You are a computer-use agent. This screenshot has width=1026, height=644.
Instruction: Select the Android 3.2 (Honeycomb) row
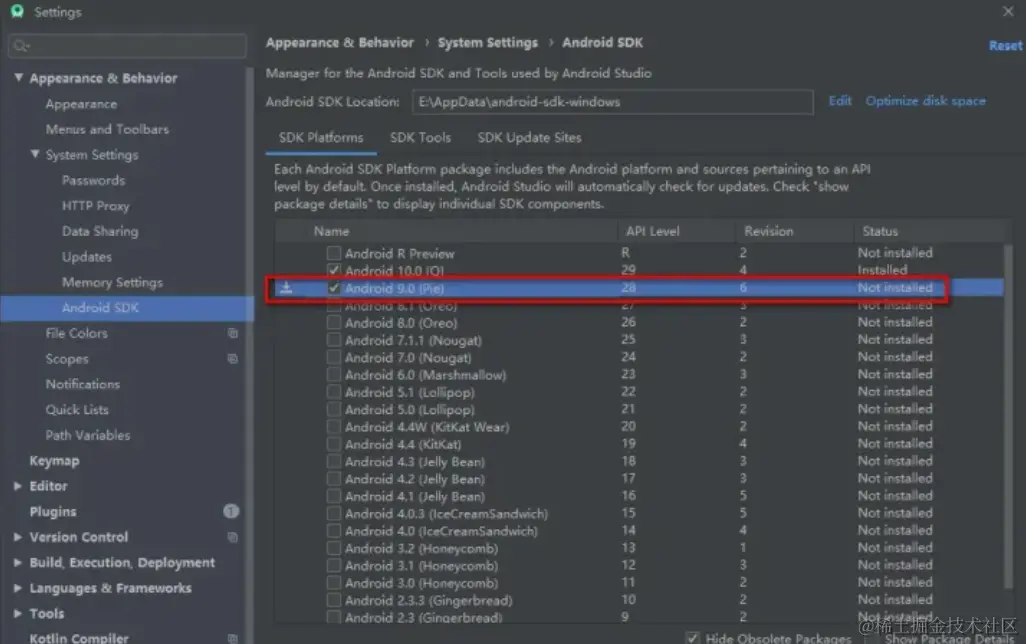coord(639,548)
